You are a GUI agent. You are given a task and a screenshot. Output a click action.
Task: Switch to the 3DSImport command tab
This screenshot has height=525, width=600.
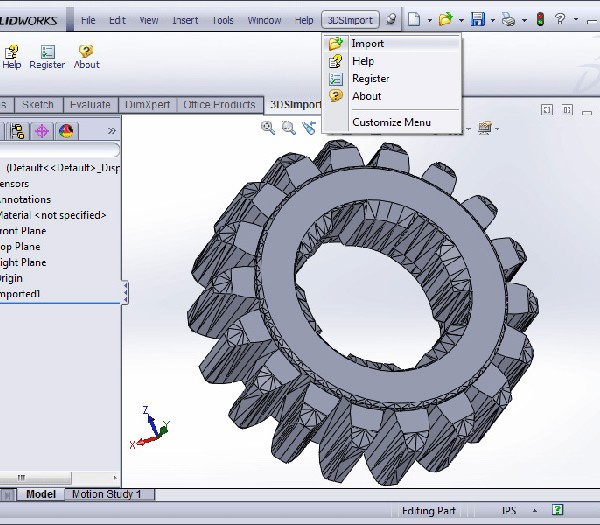click(294, 105)
